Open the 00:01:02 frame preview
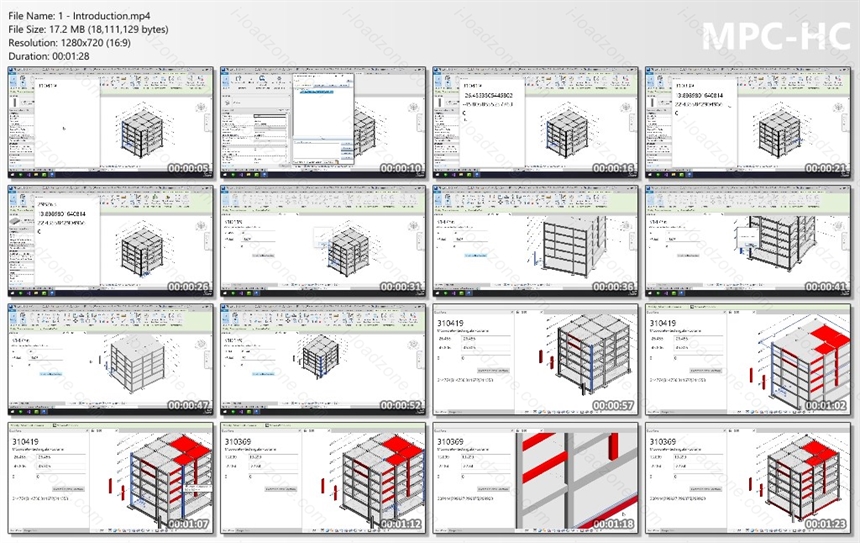 [x=748, y=359]
